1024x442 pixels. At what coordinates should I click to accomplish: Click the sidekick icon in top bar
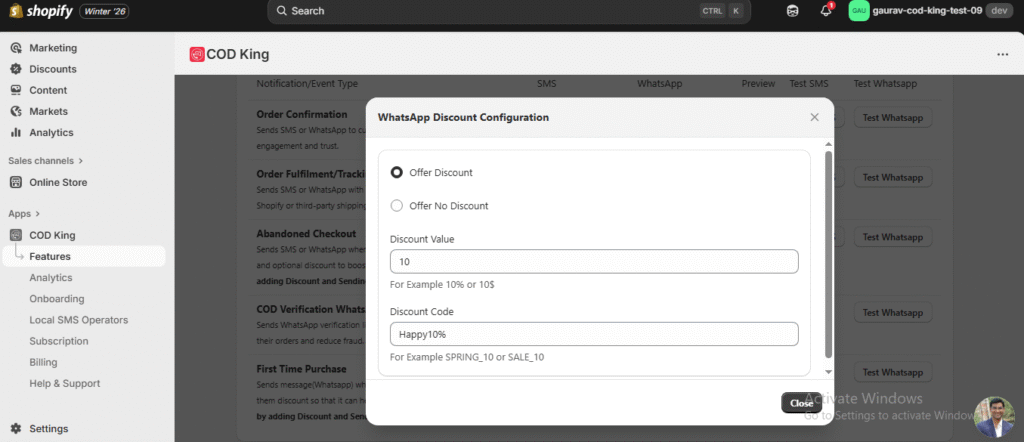[793, 11]
